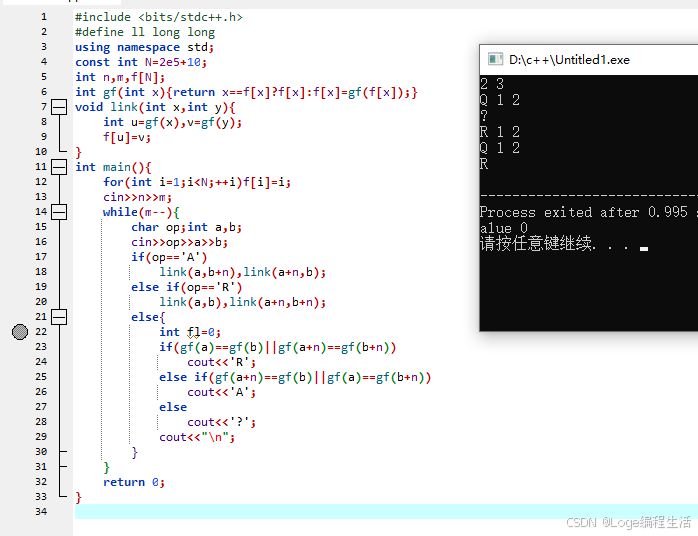Click line number 1 in the gutter

point(44,17)
